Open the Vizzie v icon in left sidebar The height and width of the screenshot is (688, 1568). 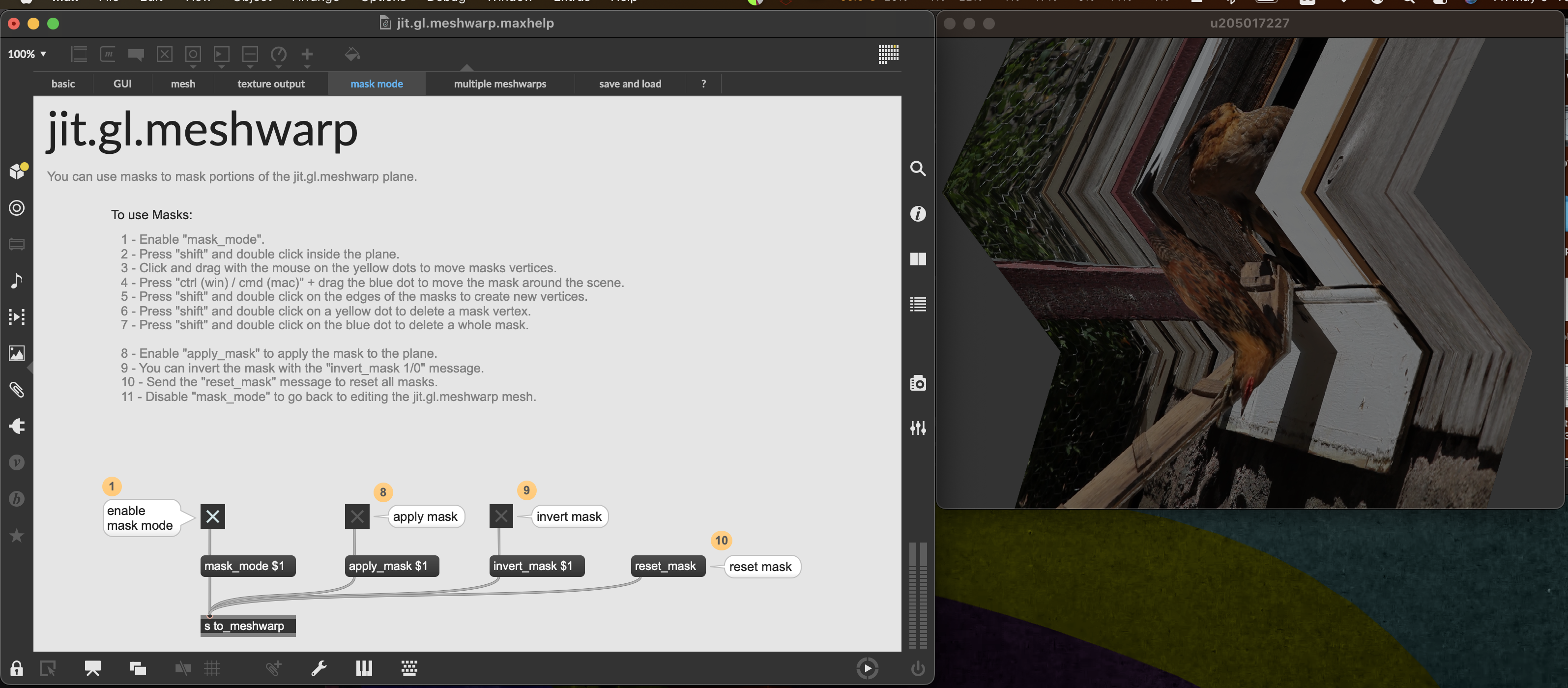(17, 462)
